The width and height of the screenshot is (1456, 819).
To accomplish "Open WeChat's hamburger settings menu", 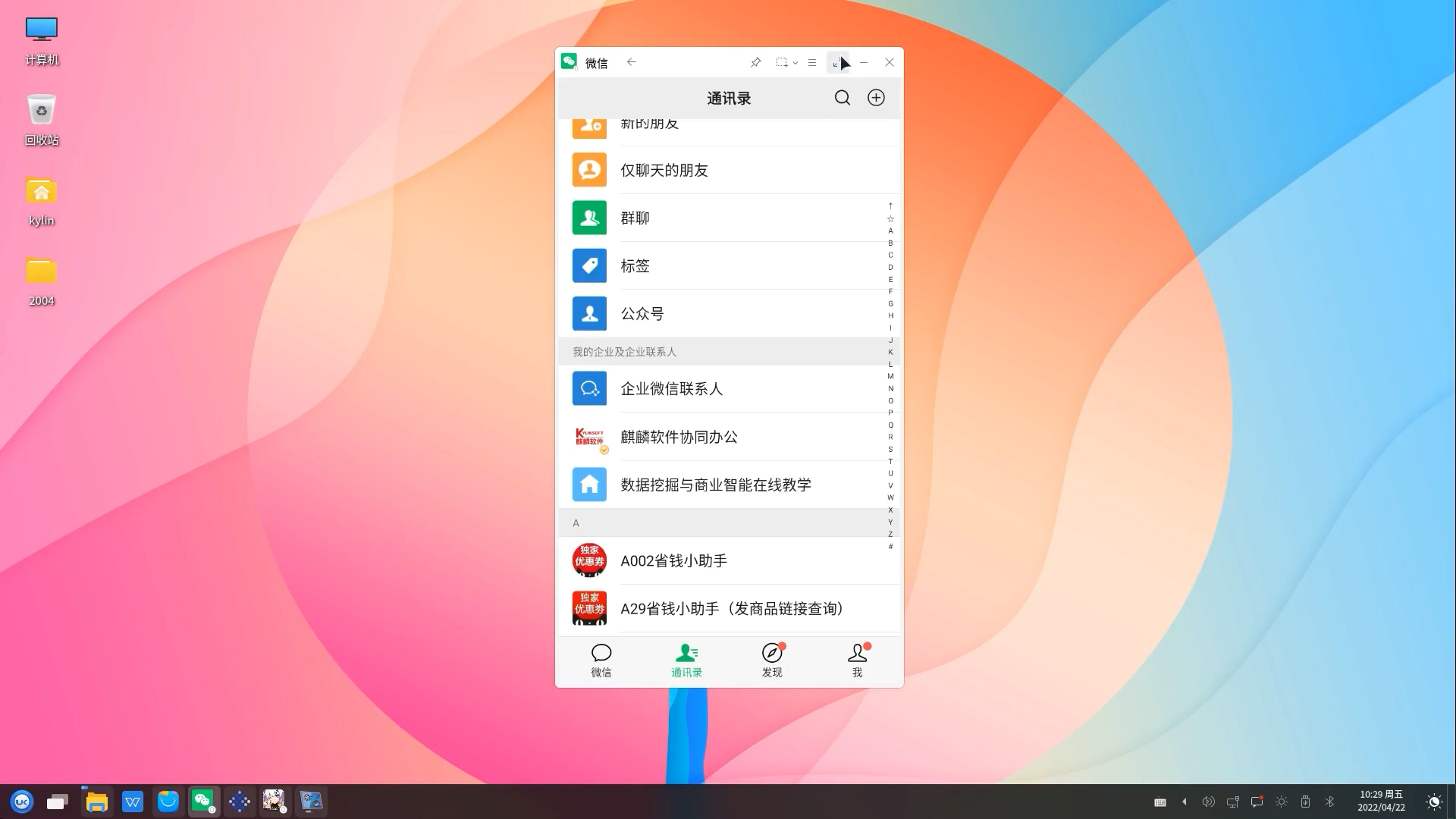I will 811,62.
